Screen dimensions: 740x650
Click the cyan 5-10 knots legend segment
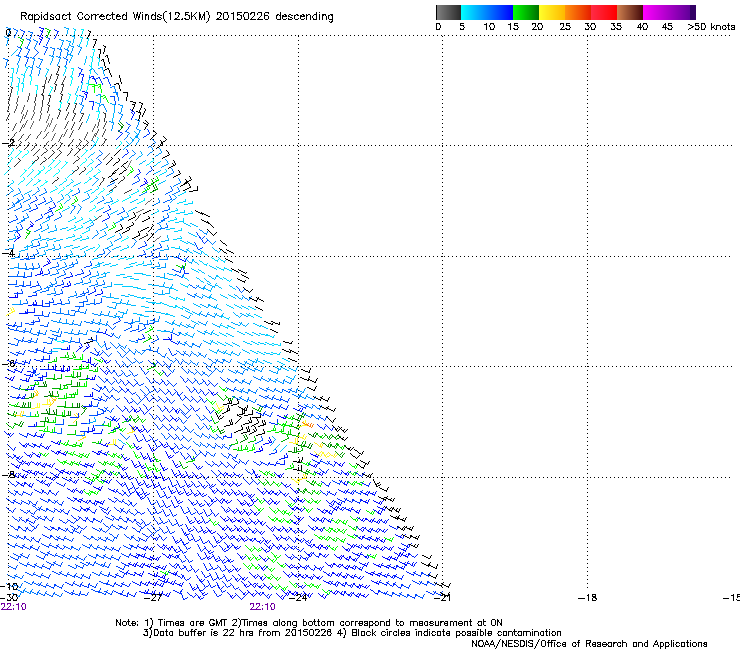point(474,12)
